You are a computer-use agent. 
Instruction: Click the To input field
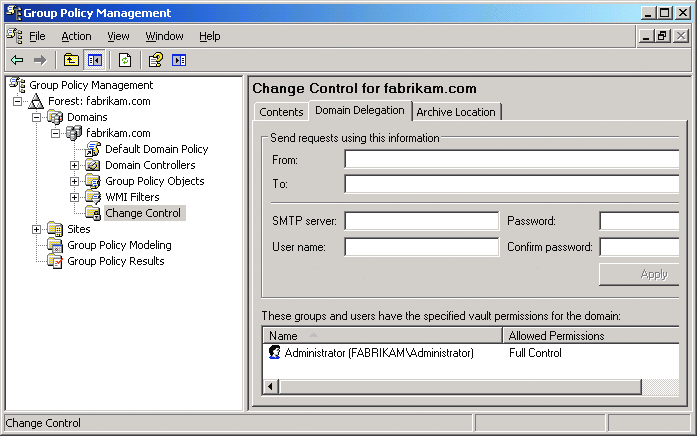pyautogui.click(x=512, y=184)
